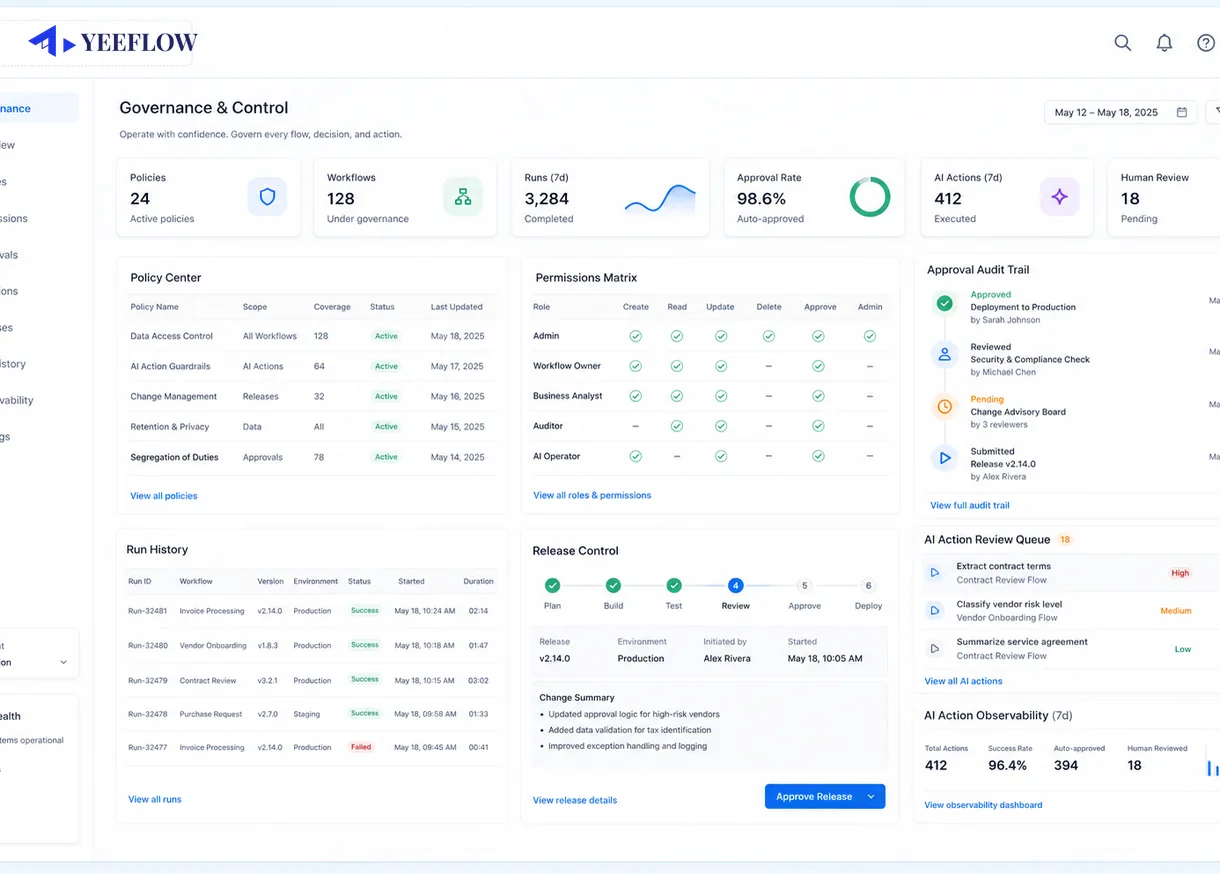
Task: Click the Approved checkmark audit icon
Action: (x=944, y=302)
